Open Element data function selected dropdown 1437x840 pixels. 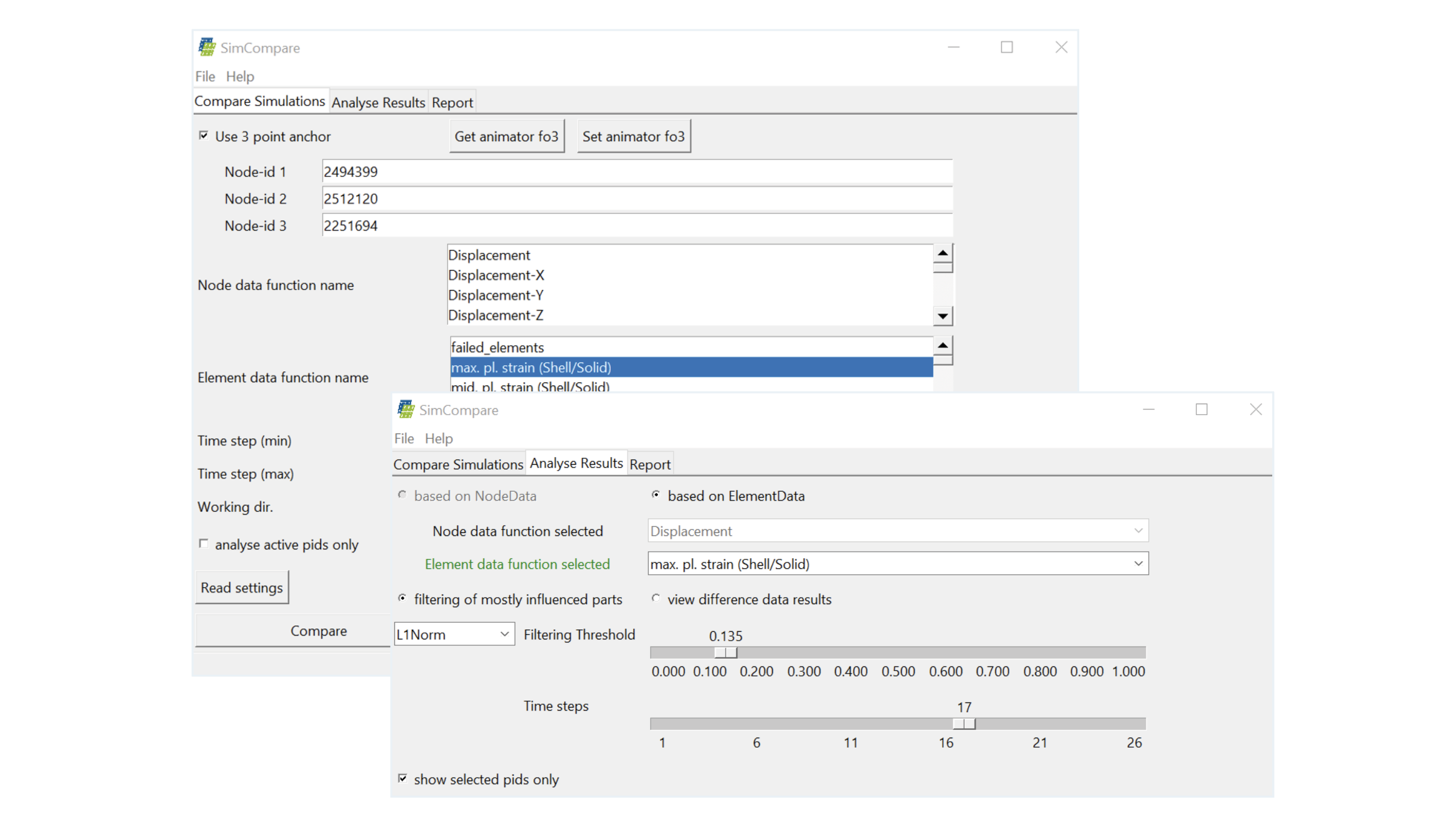click(x=897, y=564)
